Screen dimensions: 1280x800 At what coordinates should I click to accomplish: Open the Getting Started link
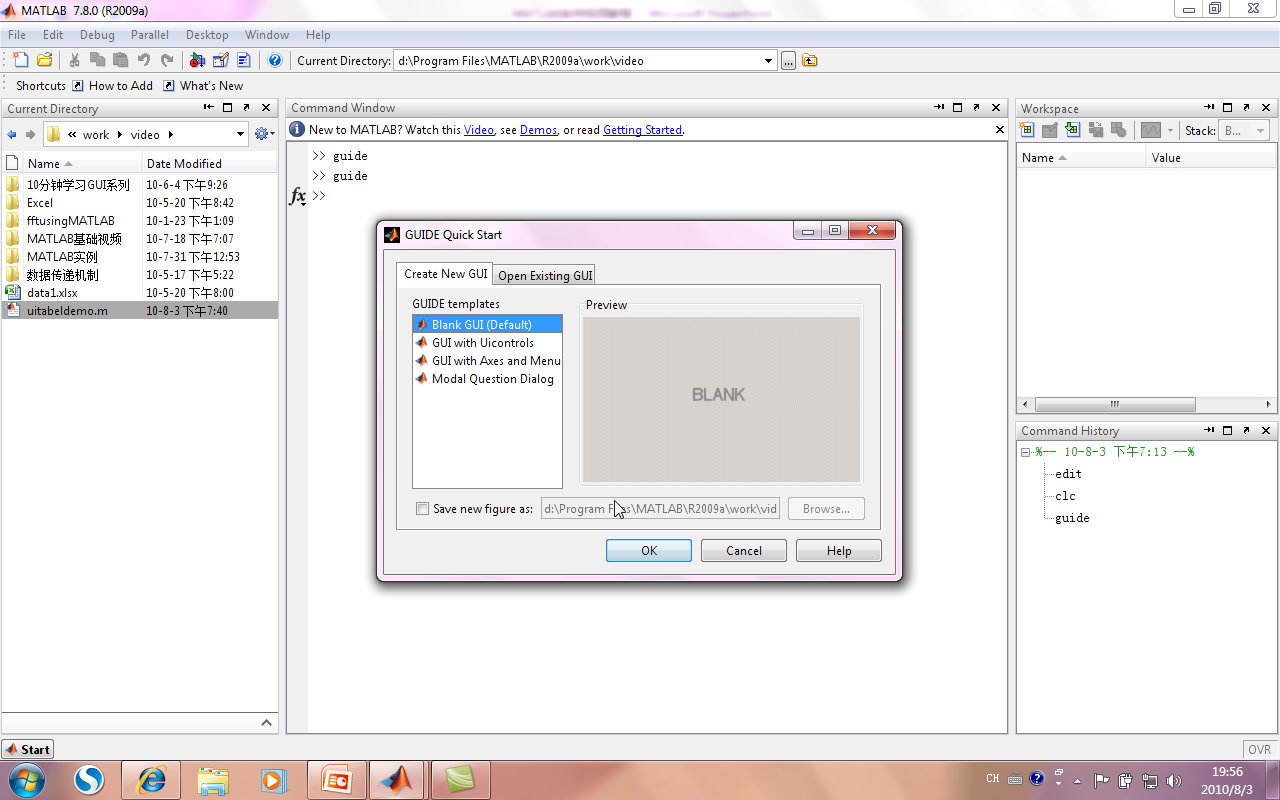(x=642, y=130)
